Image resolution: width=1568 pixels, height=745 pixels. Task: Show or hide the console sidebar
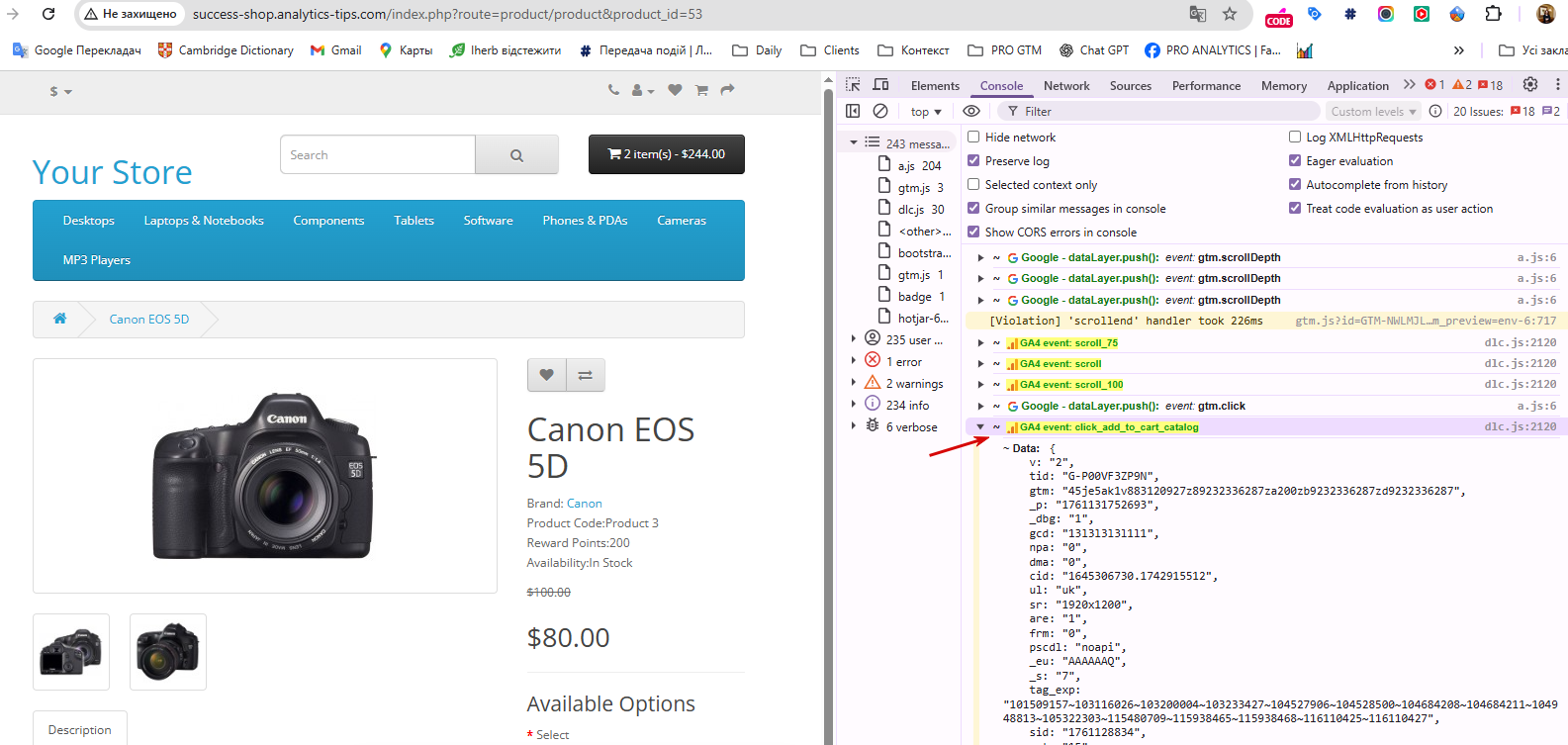click(x=853, y=111)
